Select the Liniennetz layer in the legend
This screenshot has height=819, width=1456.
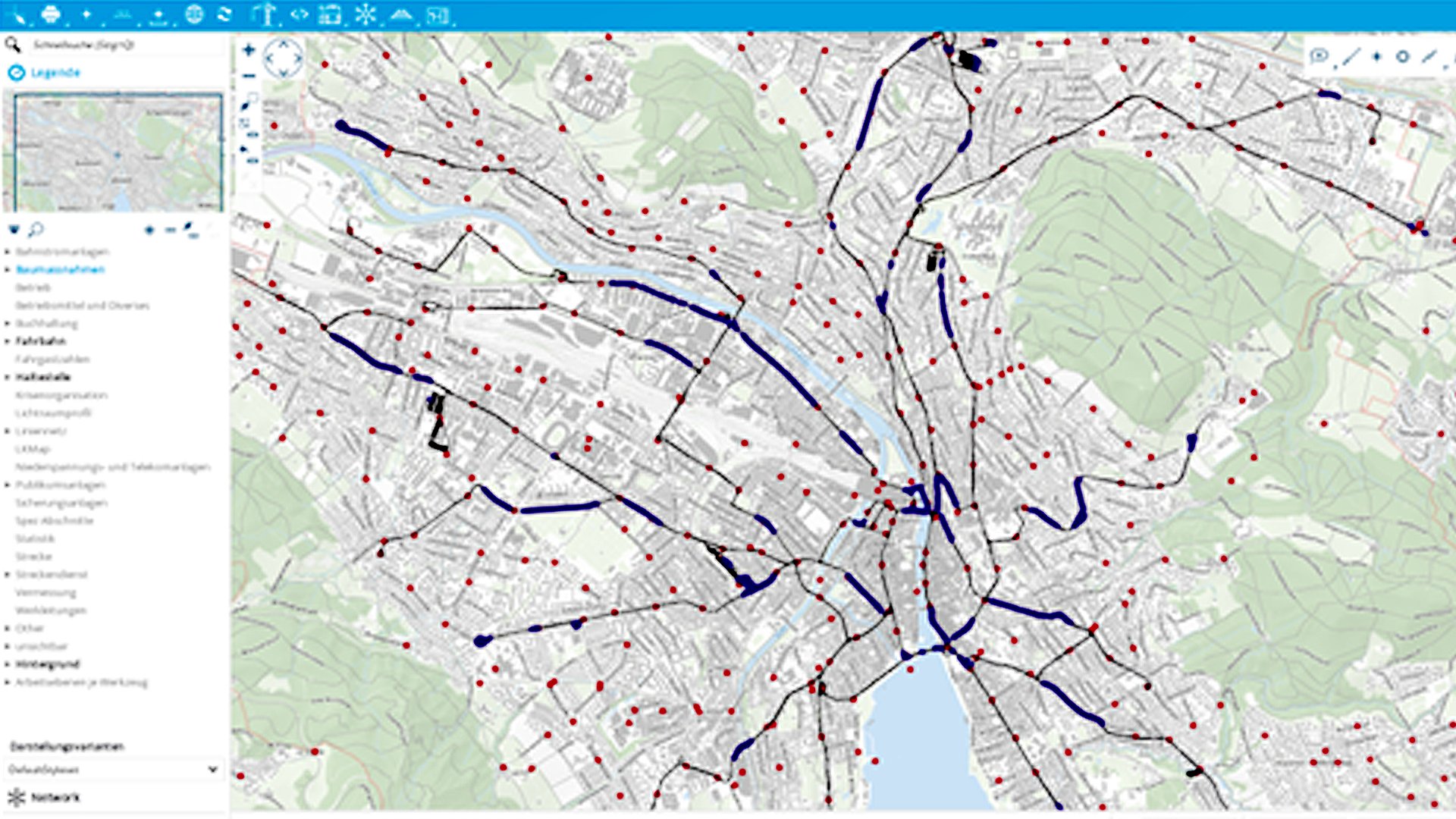[39, 431]
